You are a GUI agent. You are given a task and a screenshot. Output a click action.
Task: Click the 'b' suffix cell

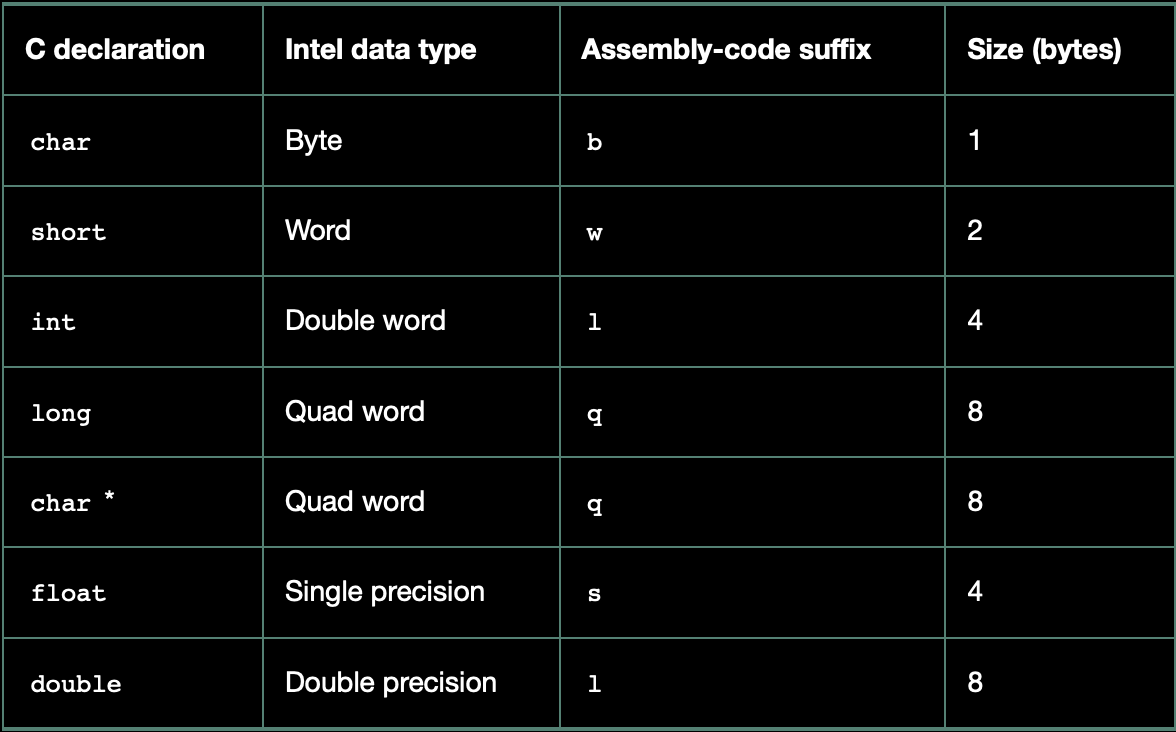(752, 141)
